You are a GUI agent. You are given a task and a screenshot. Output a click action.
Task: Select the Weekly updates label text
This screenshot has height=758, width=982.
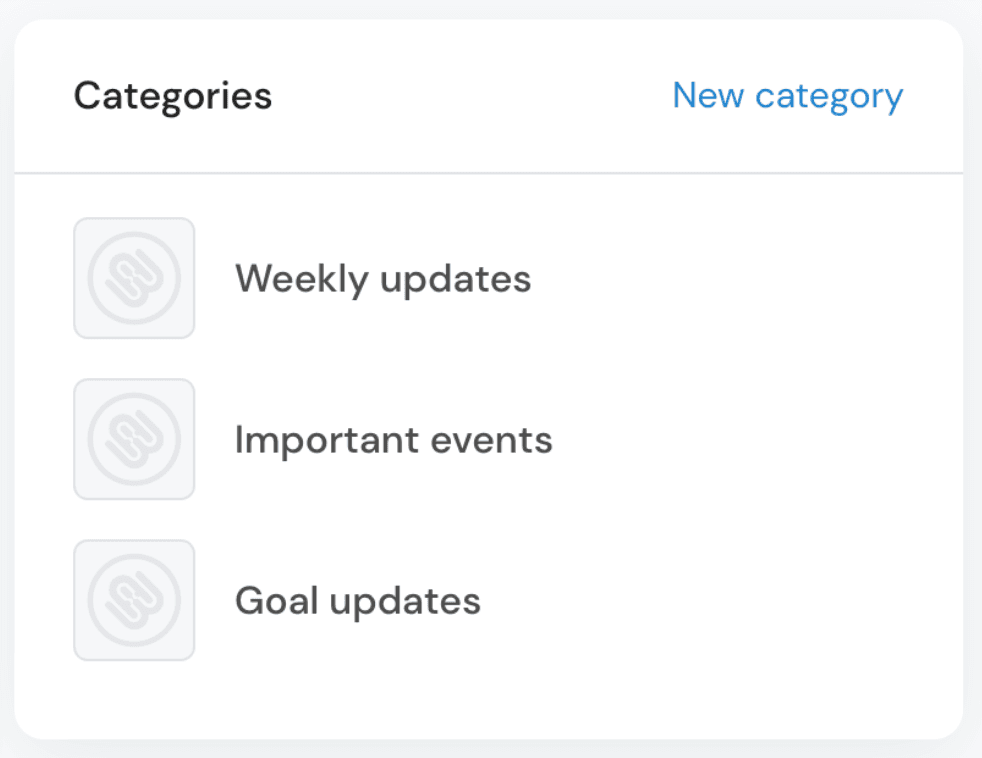(383, 278)
